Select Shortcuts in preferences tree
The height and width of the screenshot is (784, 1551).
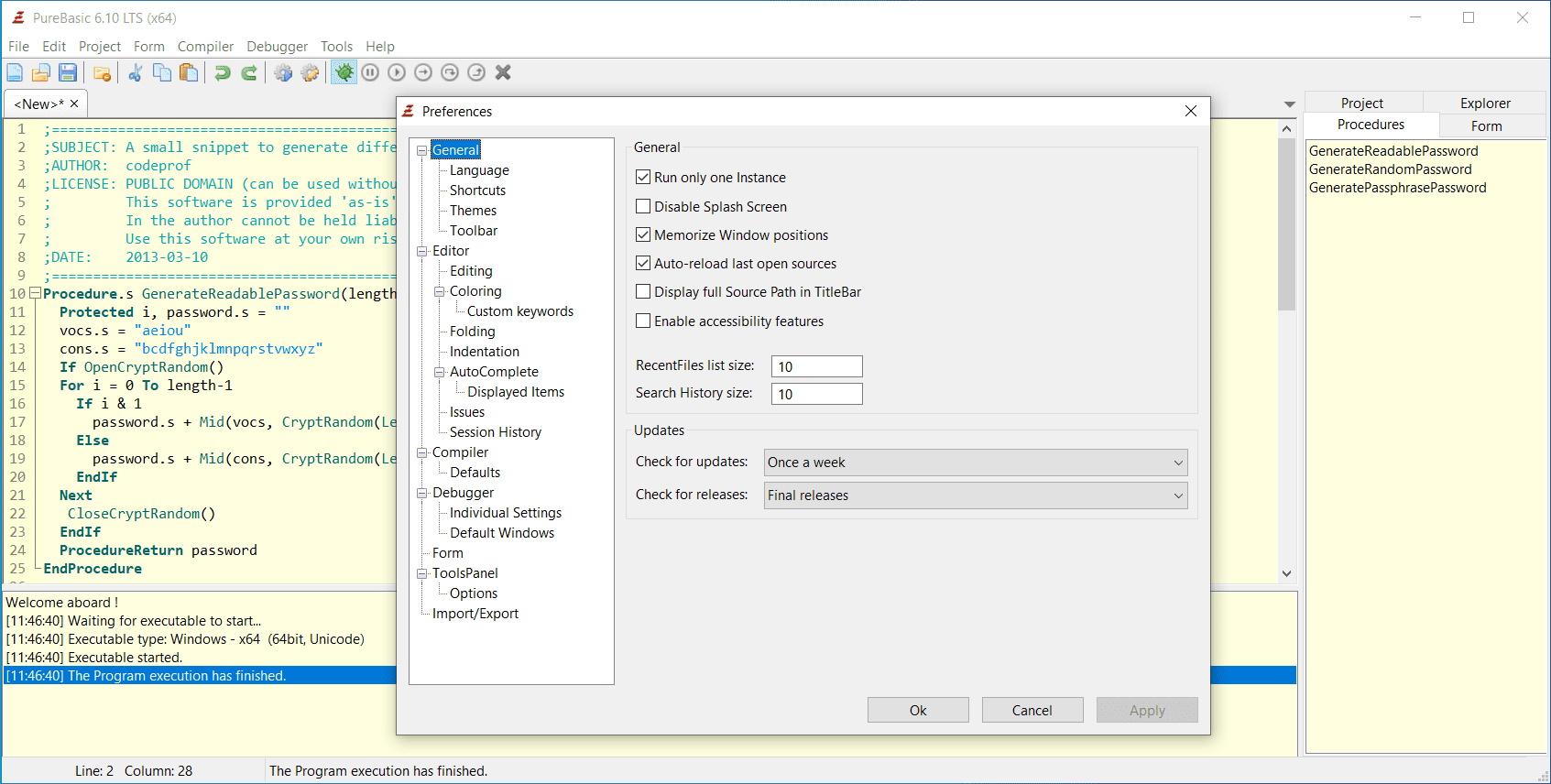pos(477,191)
